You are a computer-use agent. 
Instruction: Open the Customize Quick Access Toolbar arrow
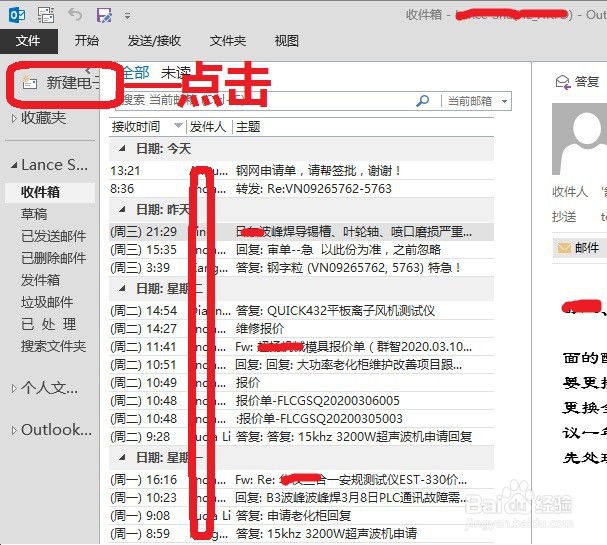(127, 16)
